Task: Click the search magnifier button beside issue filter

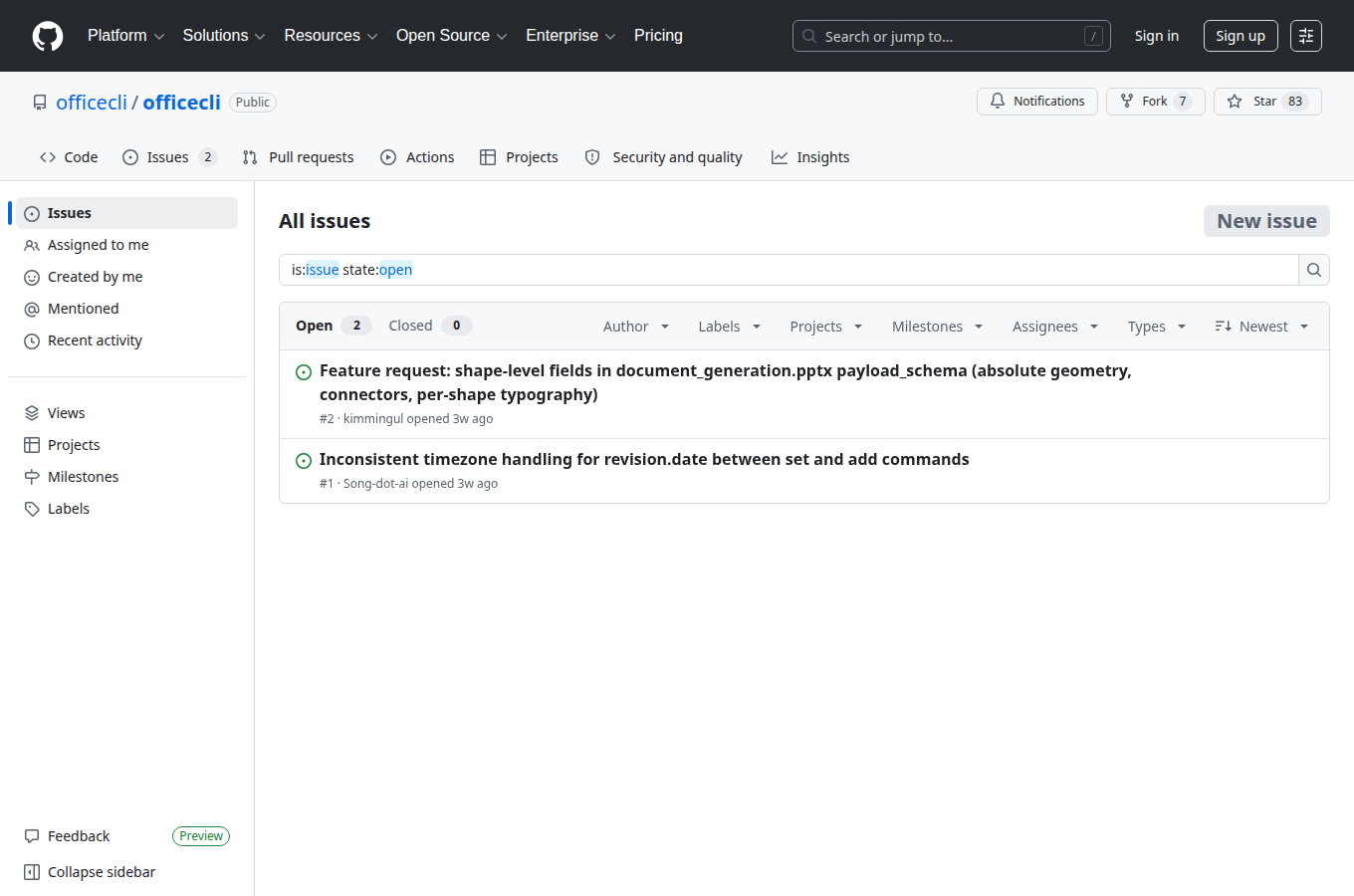Action: (1314, 270)
